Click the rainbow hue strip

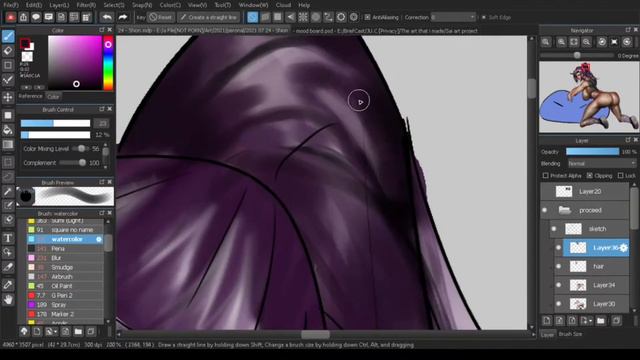tap(108, 63)
